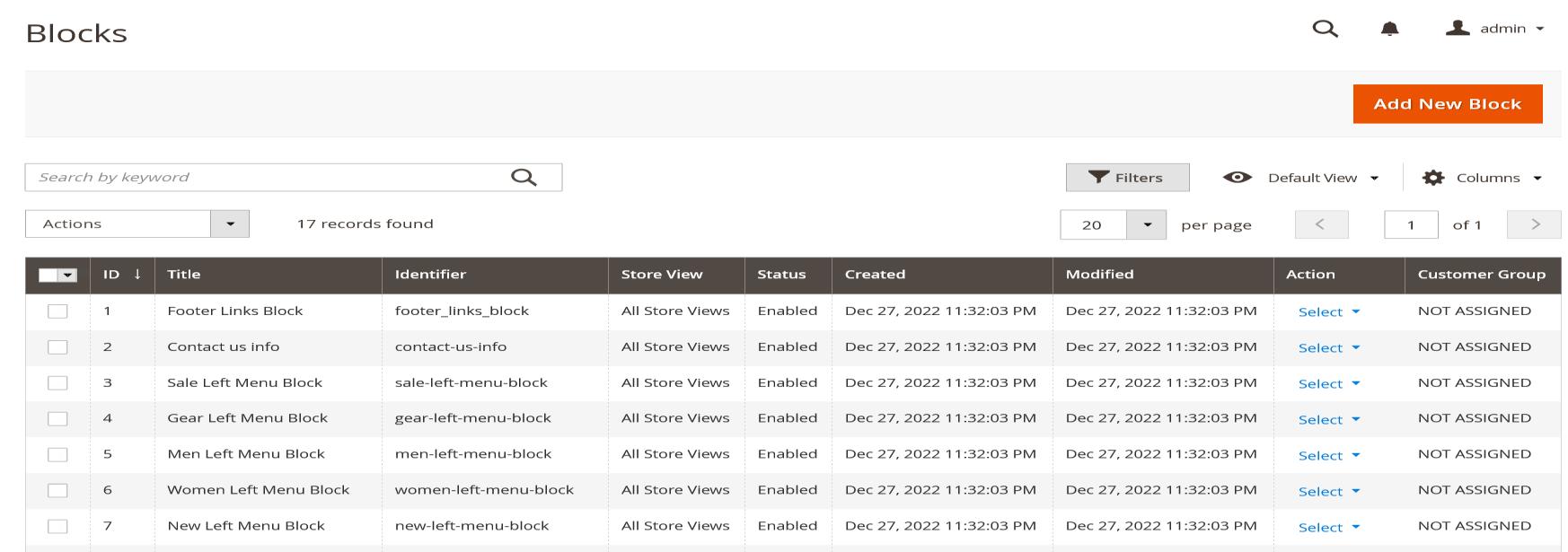Select the Sale Left Menu Block checkbox
This screenshot has width=1568, height=552.
(x=57, y=383)
